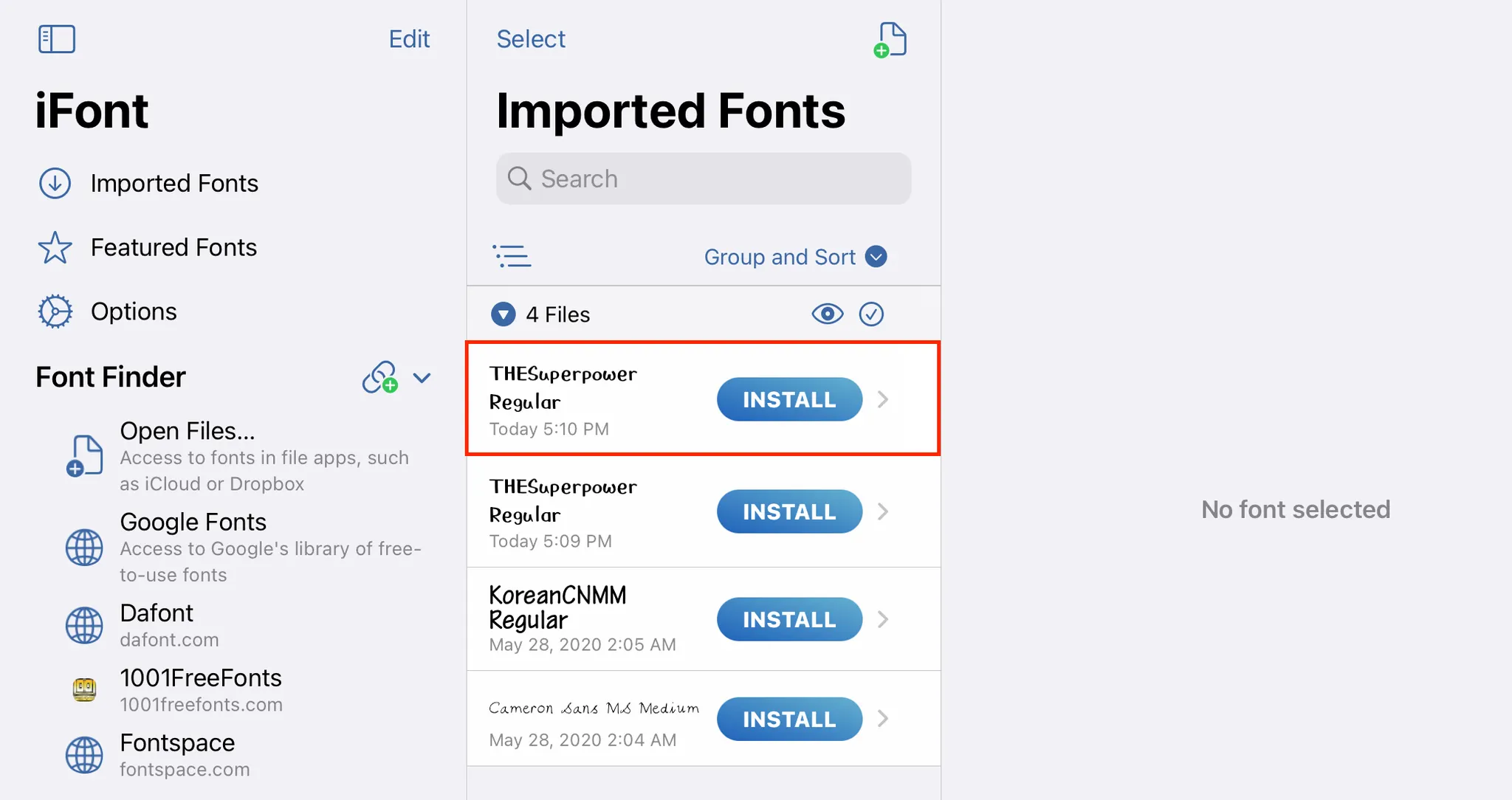This screenshot has height=800, width=1512.
Task: Open Imported Fonts in the sidebar
Action: [x=174, y=183]
